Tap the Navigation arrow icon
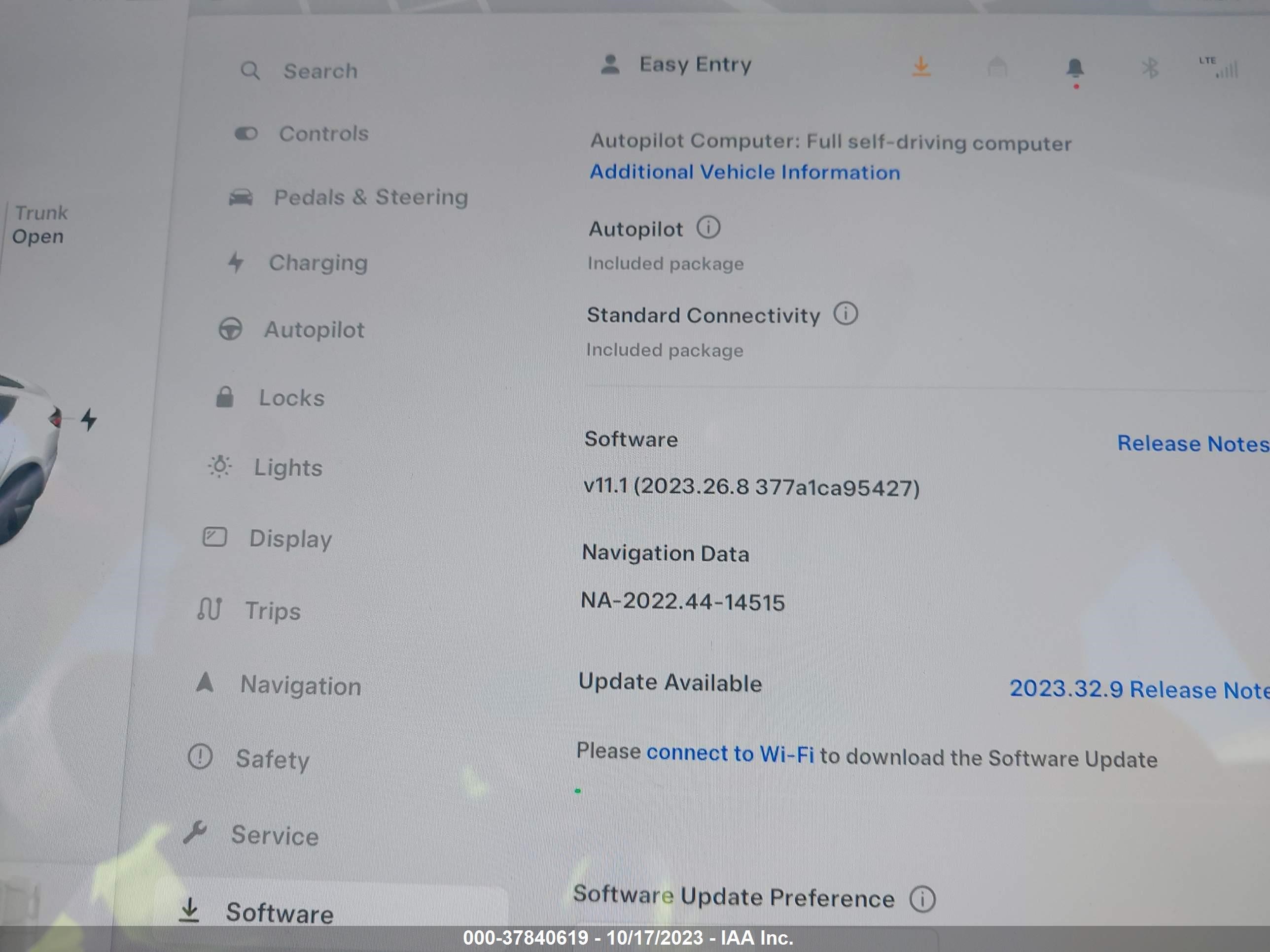1270x952 pixels. [205, 683]
